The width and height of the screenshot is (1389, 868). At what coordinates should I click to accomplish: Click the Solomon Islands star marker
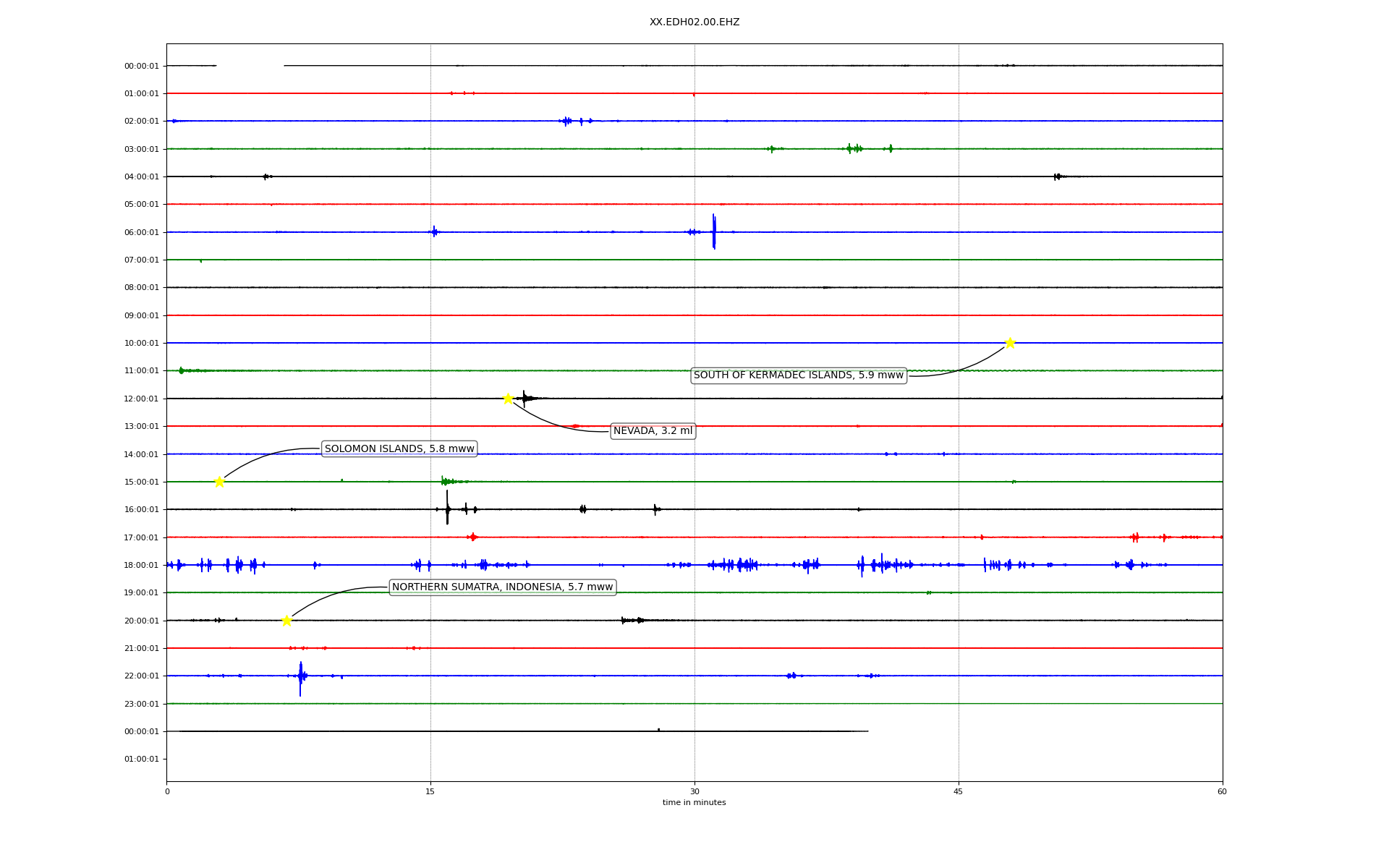click(219, 482)
